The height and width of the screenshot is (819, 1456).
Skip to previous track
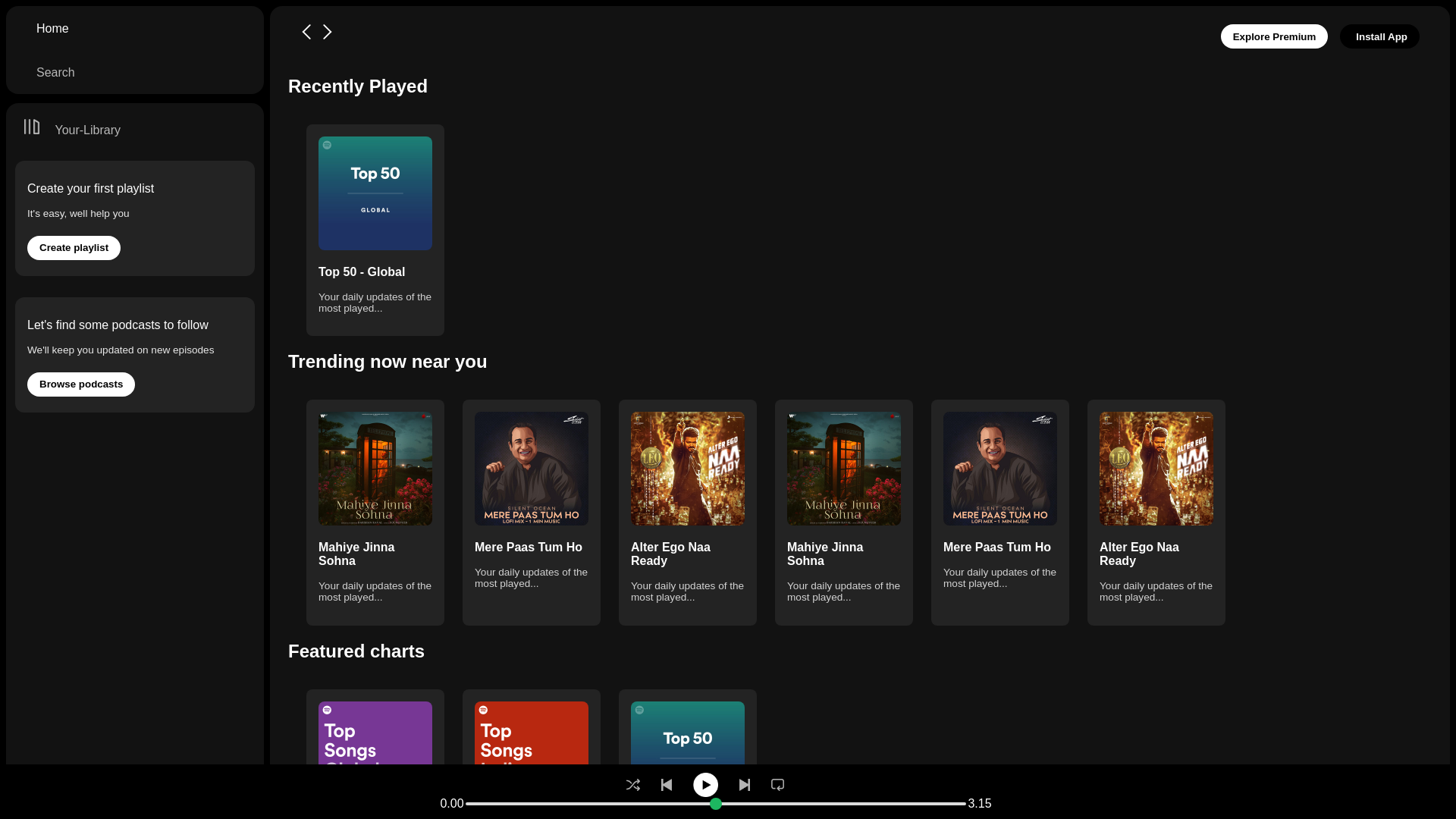(667, 785)
